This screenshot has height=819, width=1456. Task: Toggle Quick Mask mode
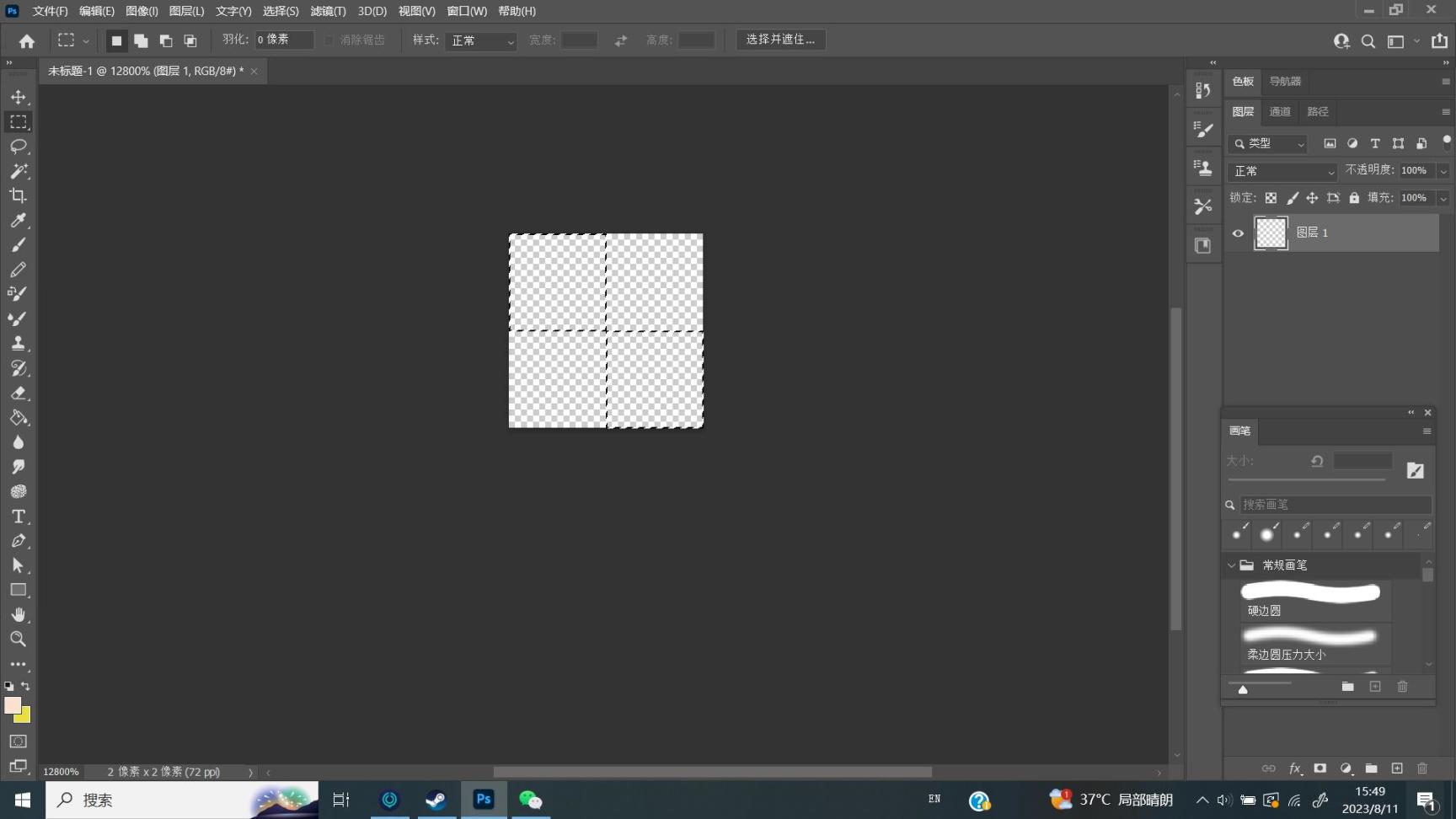coord(19,741)
